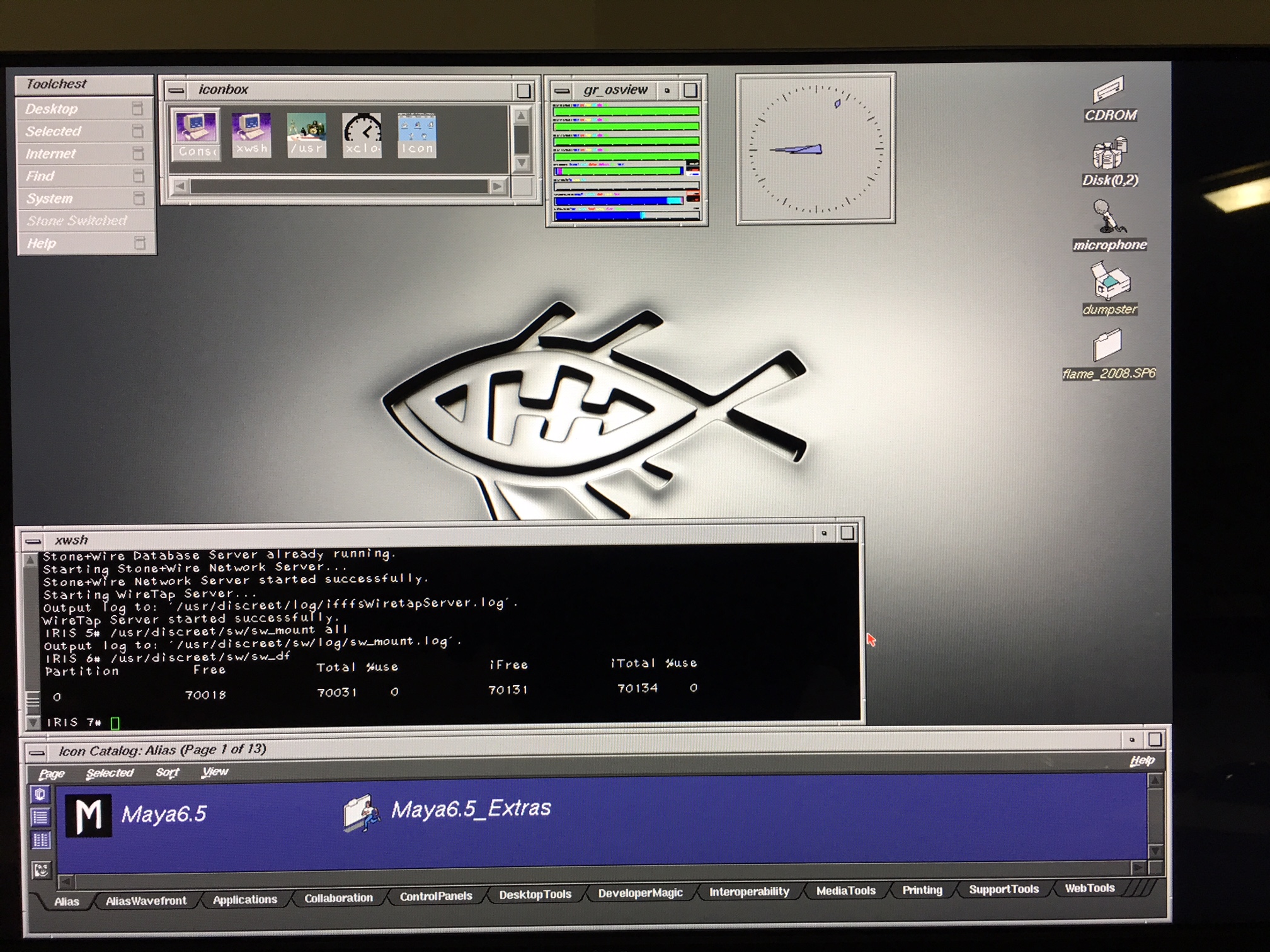Switch to the Applications tab
Screen dimensions: 1270x952
coord(245,900)
